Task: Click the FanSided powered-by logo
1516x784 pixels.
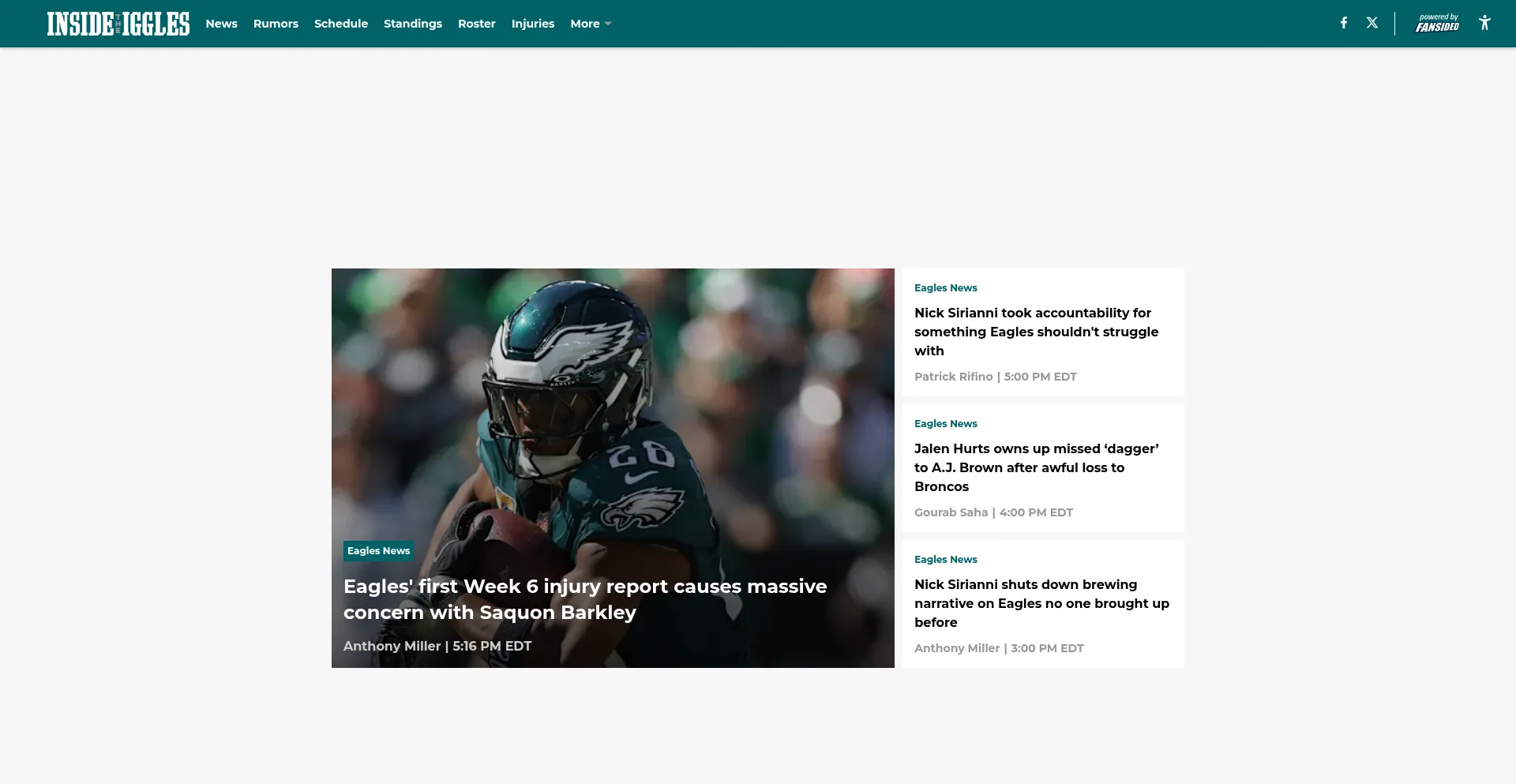Action: [1437, 23]
